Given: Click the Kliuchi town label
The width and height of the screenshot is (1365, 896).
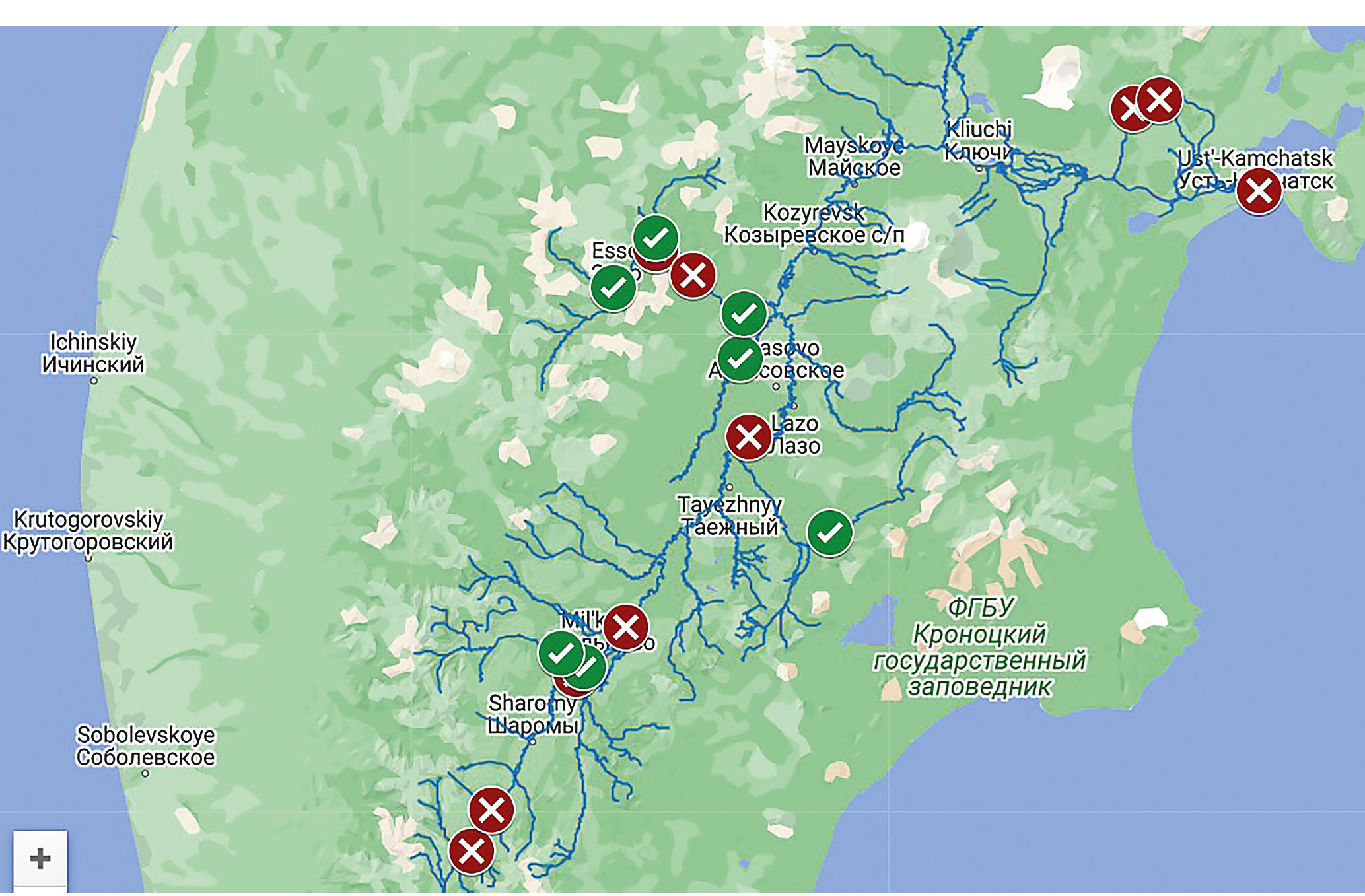Looking at the screenshot, I should 979,141.
